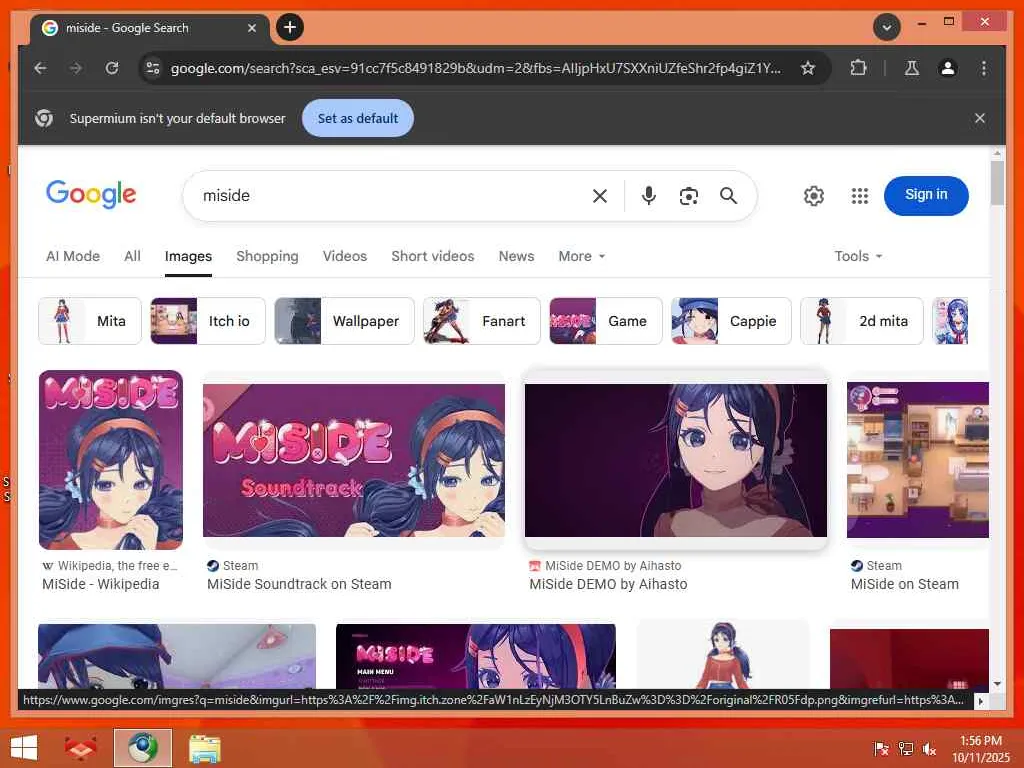Switch to the News tab
The image size is (1024, 768).
516,256
